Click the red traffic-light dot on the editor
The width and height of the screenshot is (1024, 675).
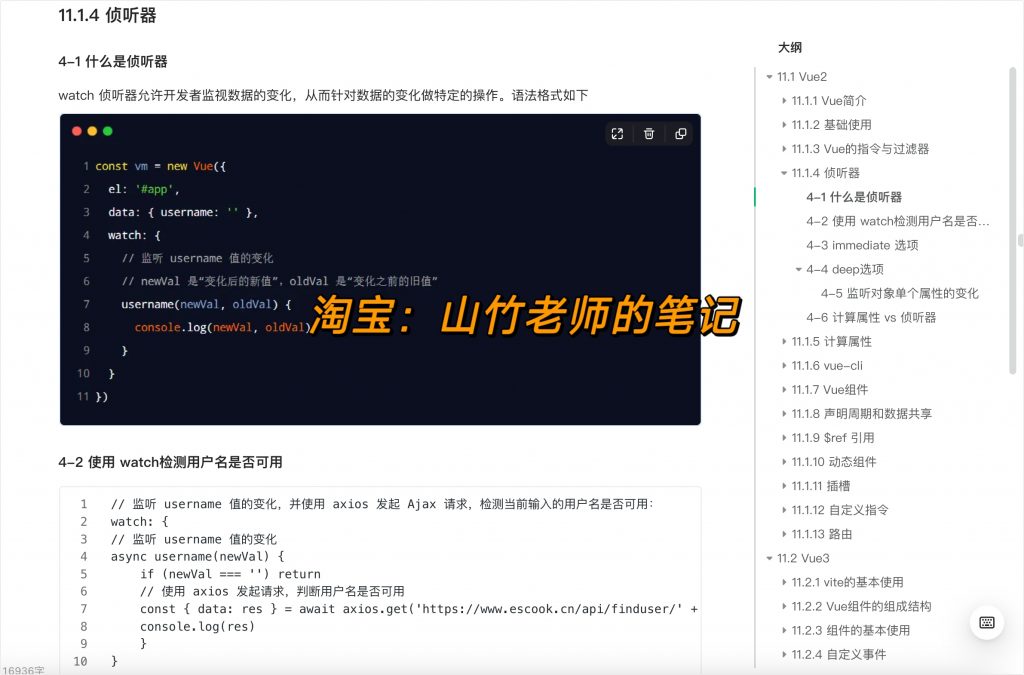(77, 131)
